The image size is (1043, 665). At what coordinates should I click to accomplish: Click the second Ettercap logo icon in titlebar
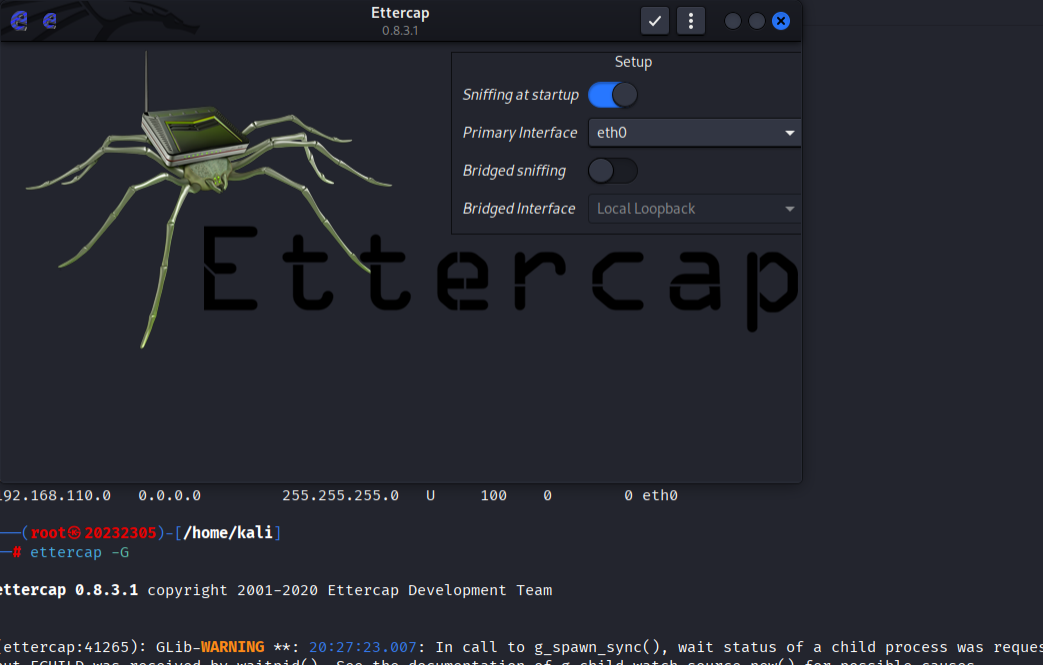(x=50, y=21)
